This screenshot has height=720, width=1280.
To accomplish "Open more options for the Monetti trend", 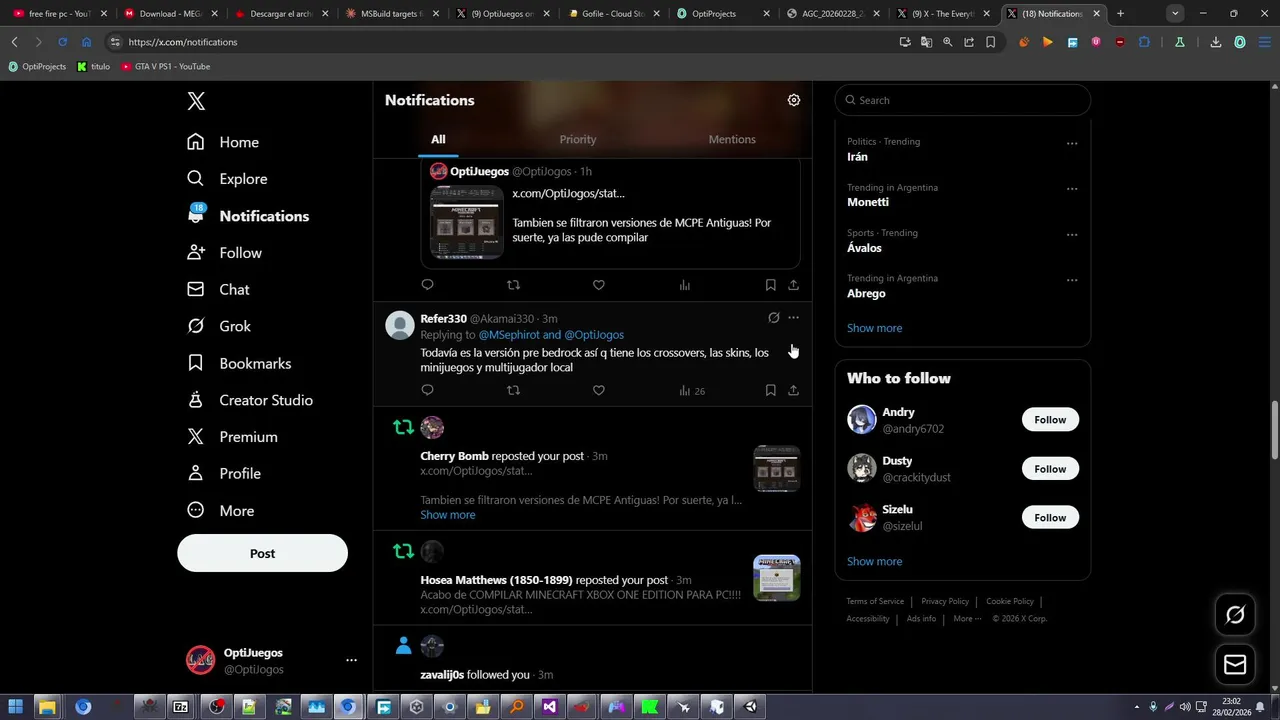I will [x=1072, y=189].
